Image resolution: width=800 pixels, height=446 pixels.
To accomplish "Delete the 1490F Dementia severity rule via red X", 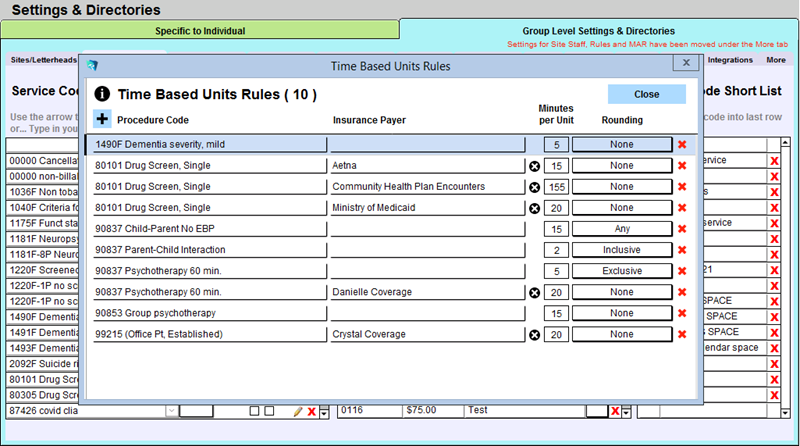I will (x=682, y=145).
